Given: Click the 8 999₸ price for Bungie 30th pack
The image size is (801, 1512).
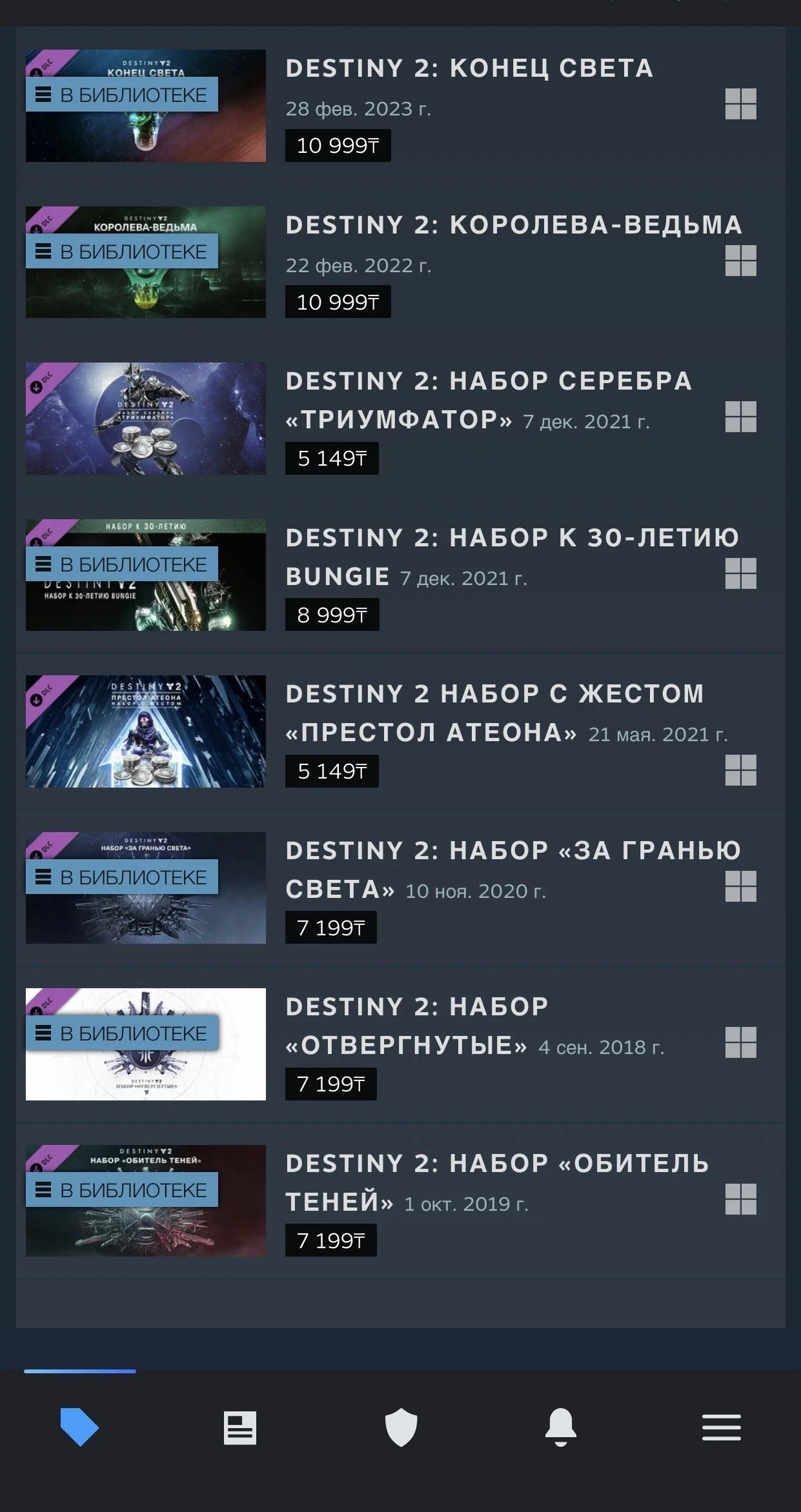Looking at the screenshot, I should point(332,615).
